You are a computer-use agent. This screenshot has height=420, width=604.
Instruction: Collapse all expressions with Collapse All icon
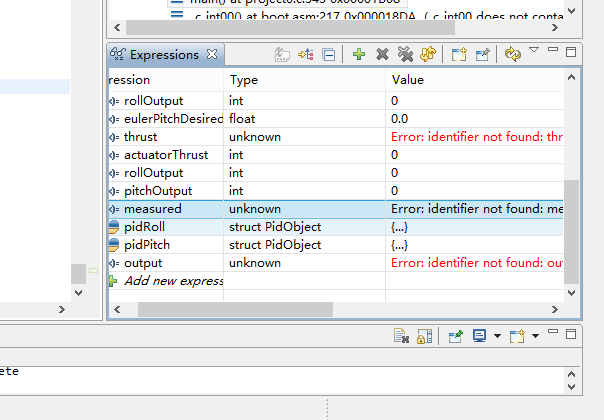(x=329, y=55)
